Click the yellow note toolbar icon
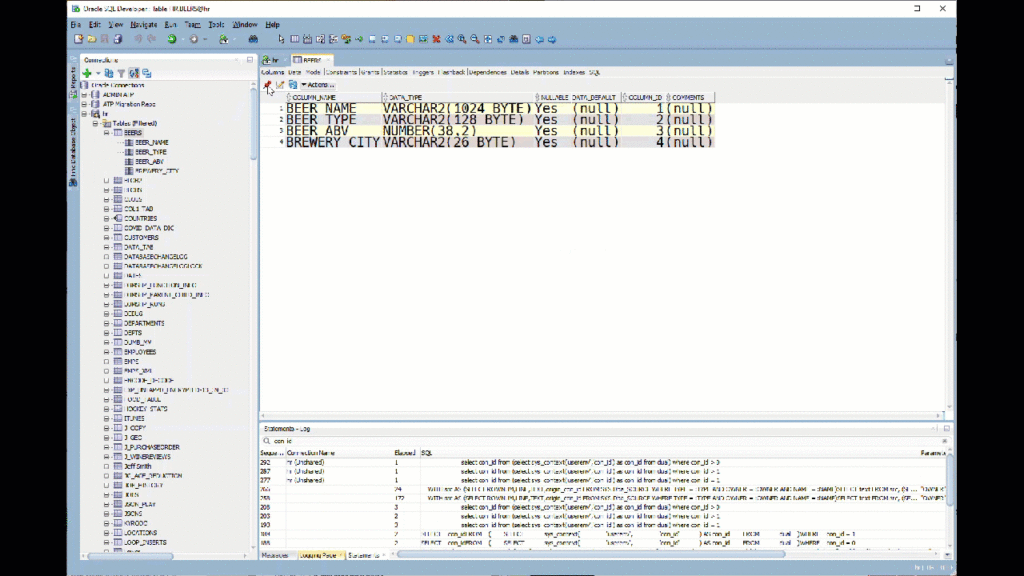 click(x=410, y=39)
